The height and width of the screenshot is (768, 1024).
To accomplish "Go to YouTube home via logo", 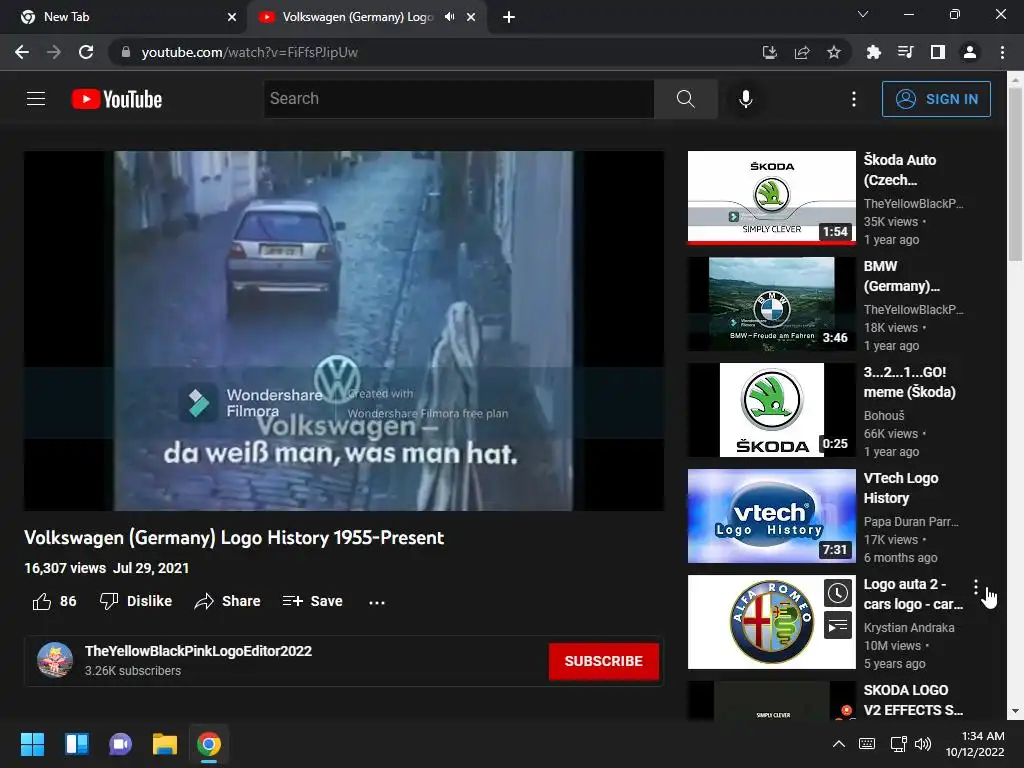I will (x=117, y=99).
